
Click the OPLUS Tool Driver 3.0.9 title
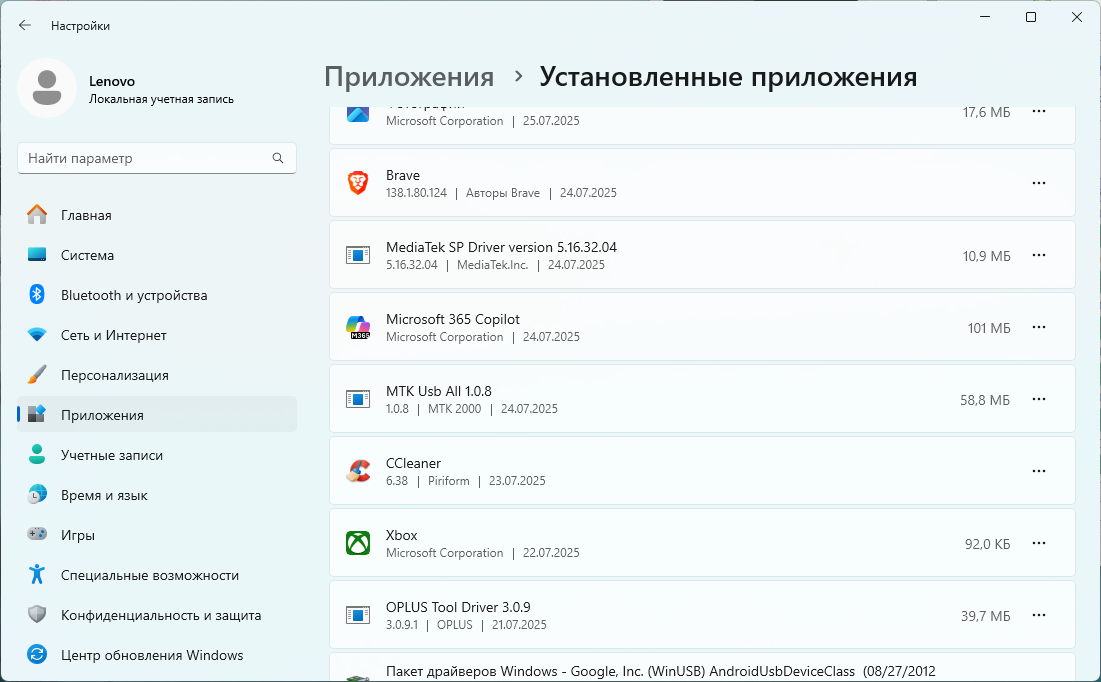(458, 608)
